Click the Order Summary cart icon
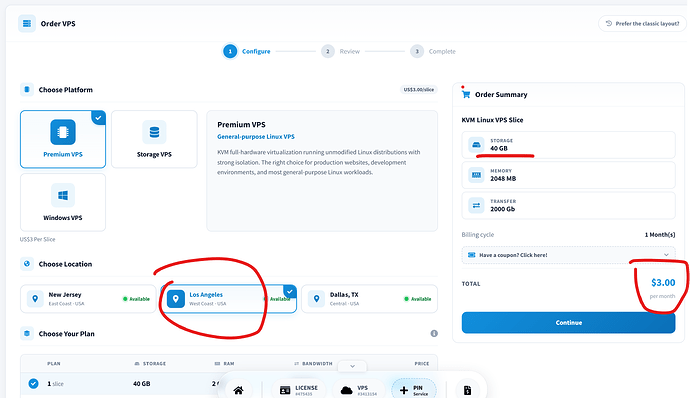Screen dimensions: 690x398 click(466, 94)
